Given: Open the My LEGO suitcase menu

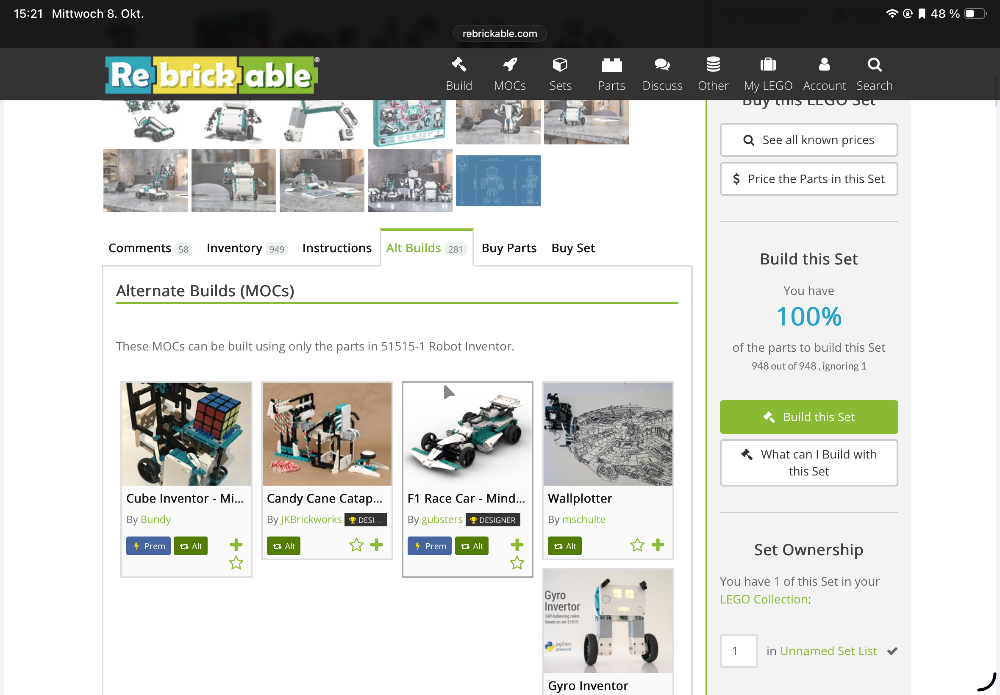Looking at the screenshot, I should pyautogui.click(x=768, y=65).
